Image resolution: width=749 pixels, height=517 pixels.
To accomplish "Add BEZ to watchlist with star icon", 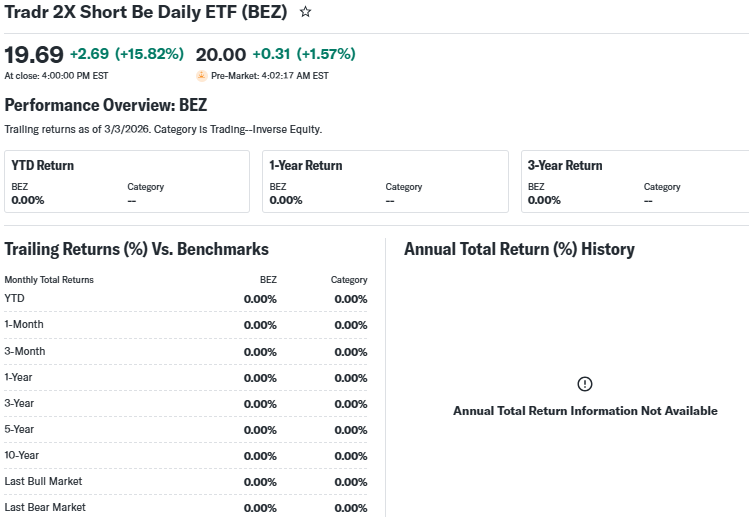I will click(x=305, y=12).
